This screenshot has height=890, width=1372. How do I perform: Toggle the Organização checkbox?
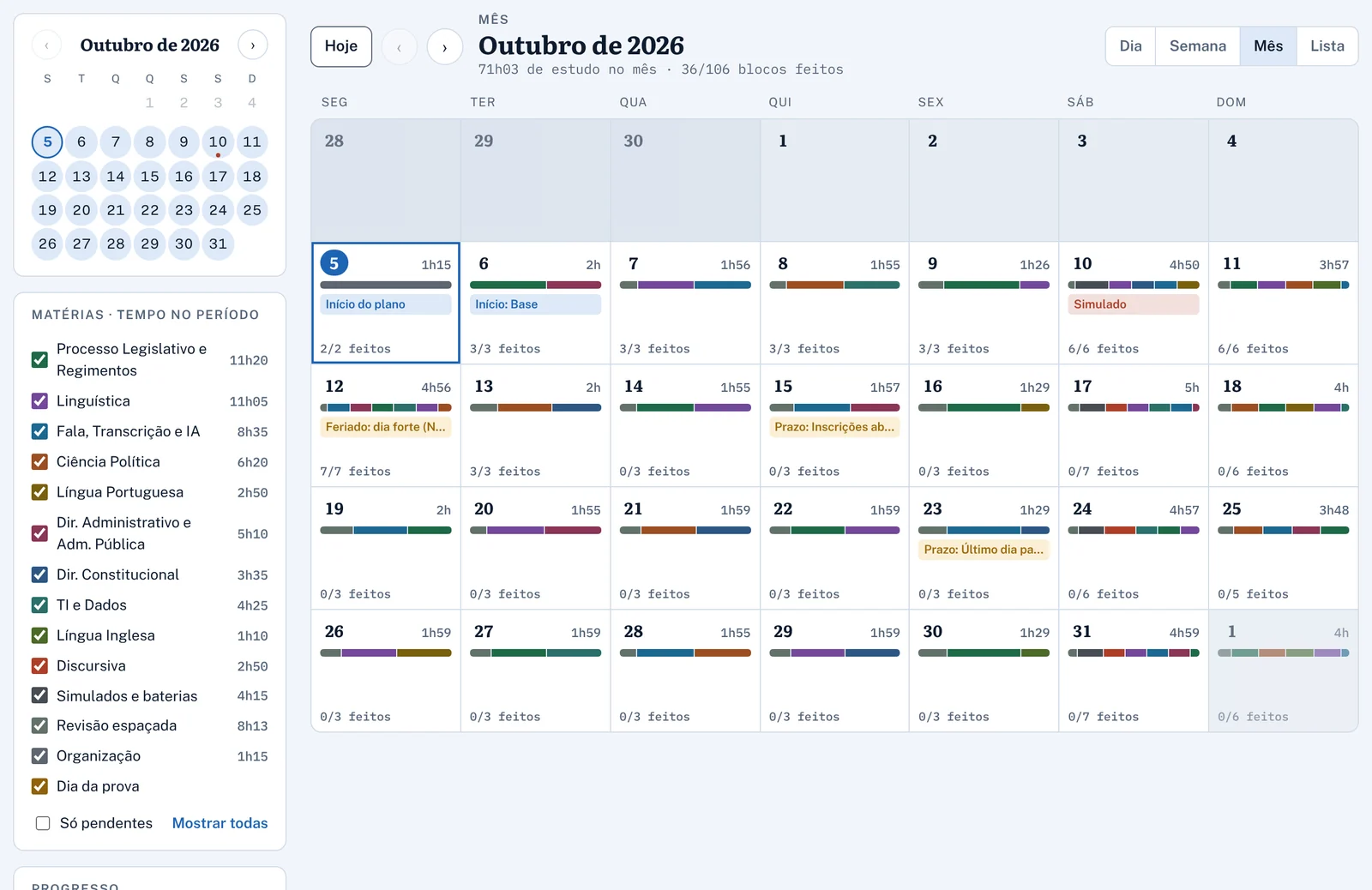(x=39, y=755)
